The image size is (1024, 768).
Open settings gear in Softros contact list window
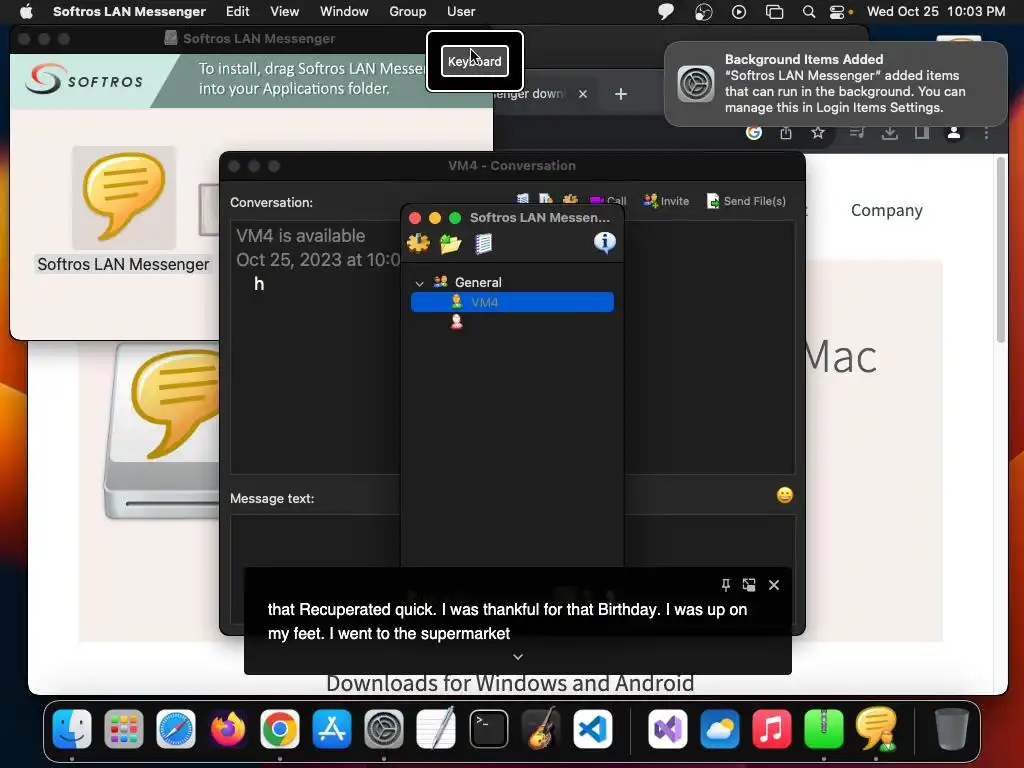click(419, 244)
